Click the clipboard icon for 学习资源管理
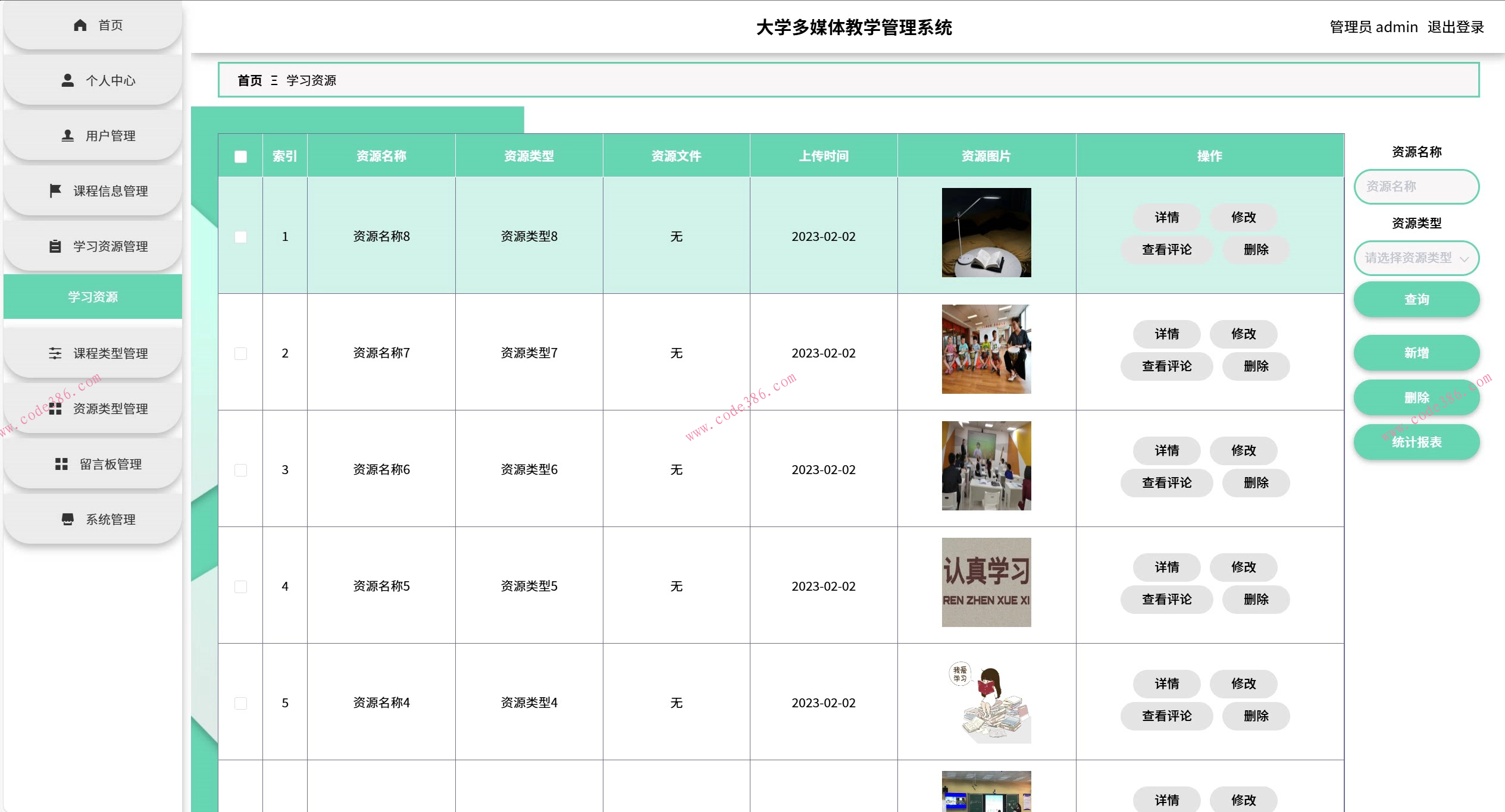The width and height of the screenshot is (1505, 812). [55, 246]
